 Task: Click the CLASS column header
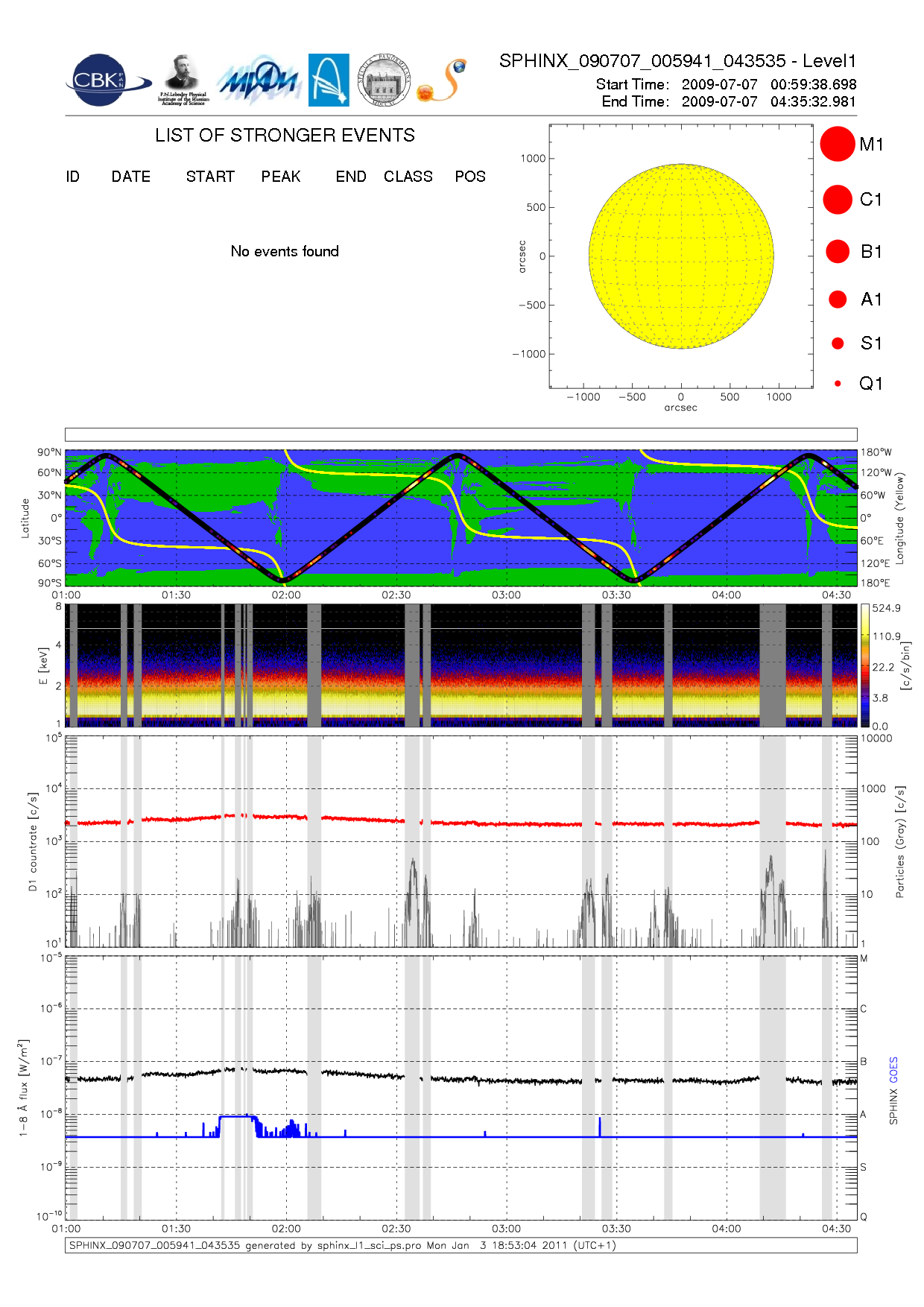tap(408, 177)
